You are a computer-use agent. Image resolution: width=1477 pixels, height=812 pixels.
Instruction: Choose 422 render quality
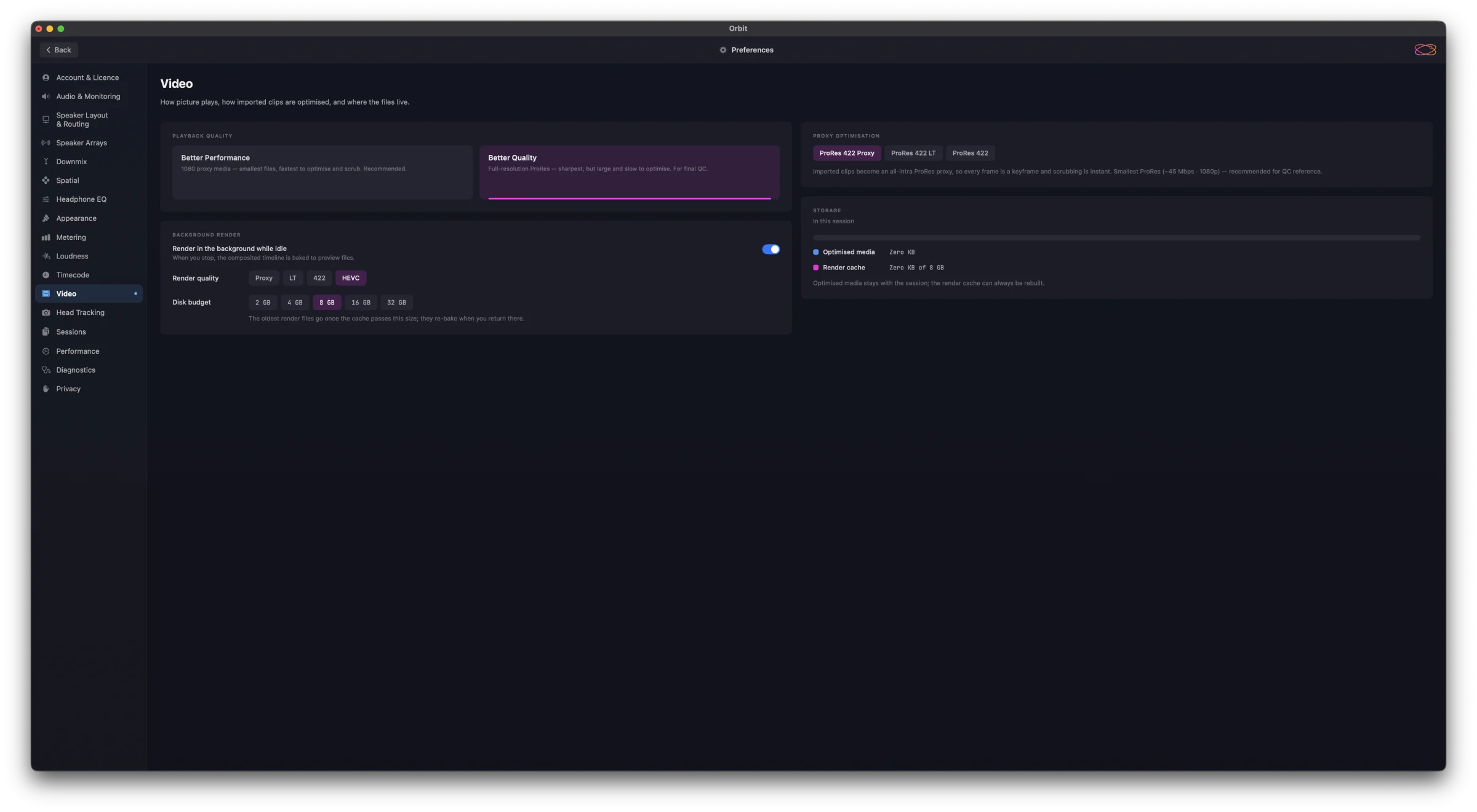[x=319, y=278]
